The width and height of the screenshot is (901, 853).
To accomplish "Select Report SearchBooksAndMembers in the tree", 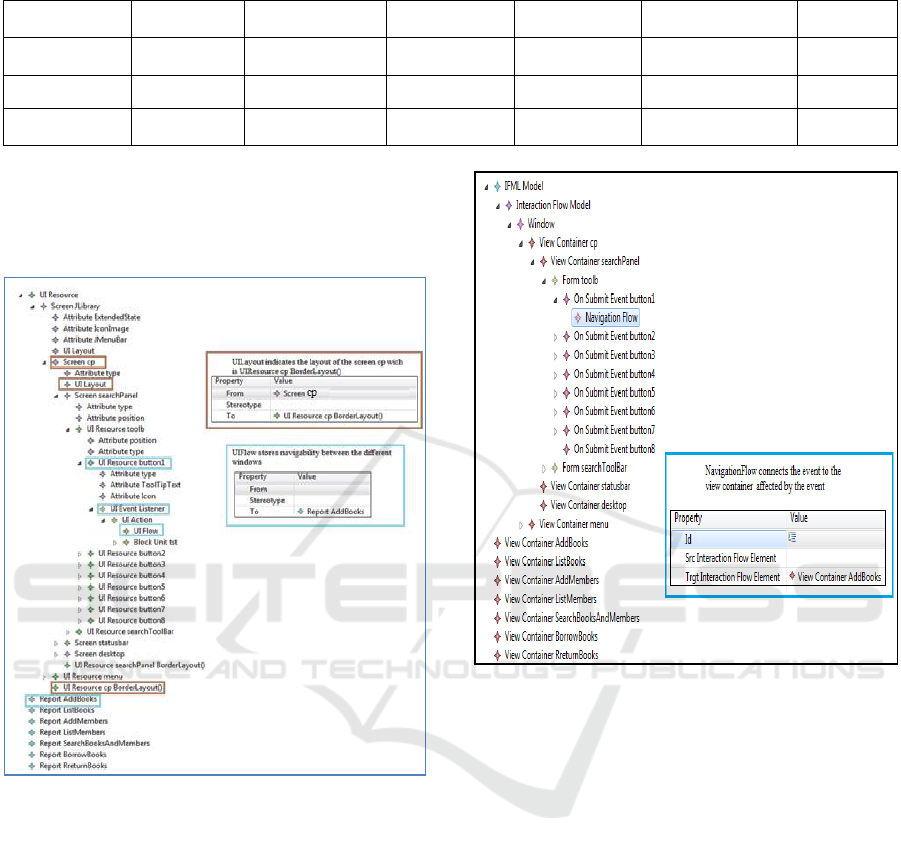I will (94, 743).
